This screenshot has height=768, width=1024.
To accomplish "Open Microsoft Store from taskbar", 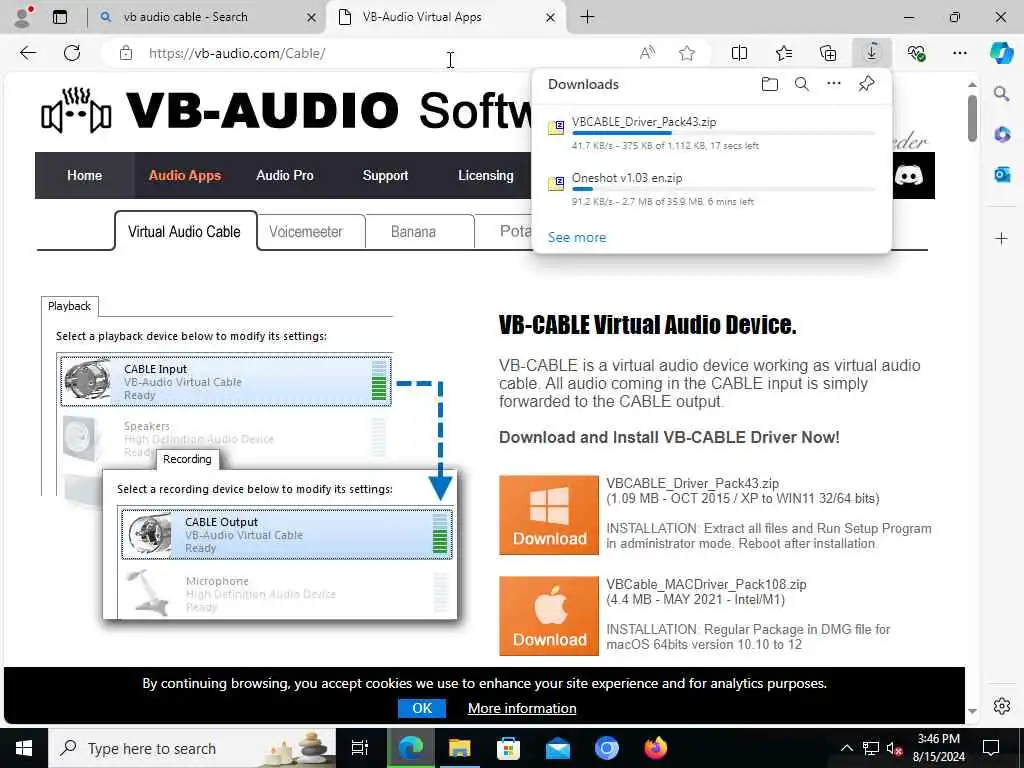I will coord(508,748).
